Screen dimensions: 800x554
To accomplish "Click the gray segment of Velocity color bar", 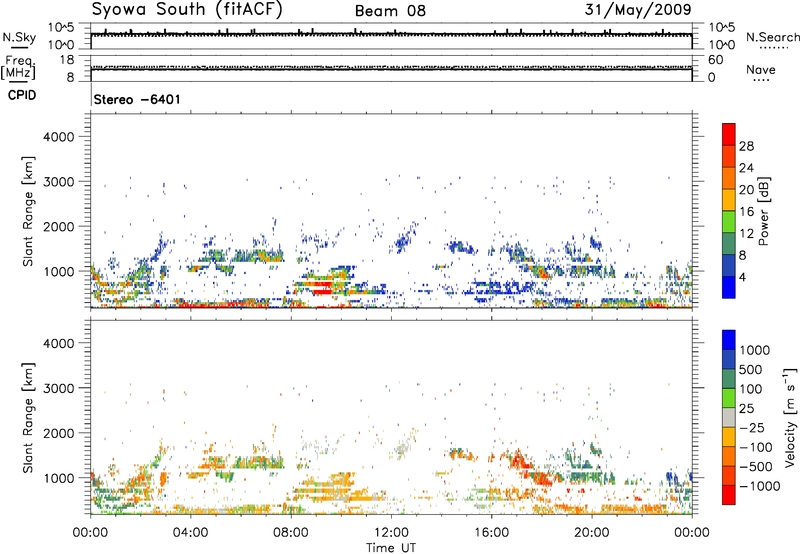I will point(729,418).
